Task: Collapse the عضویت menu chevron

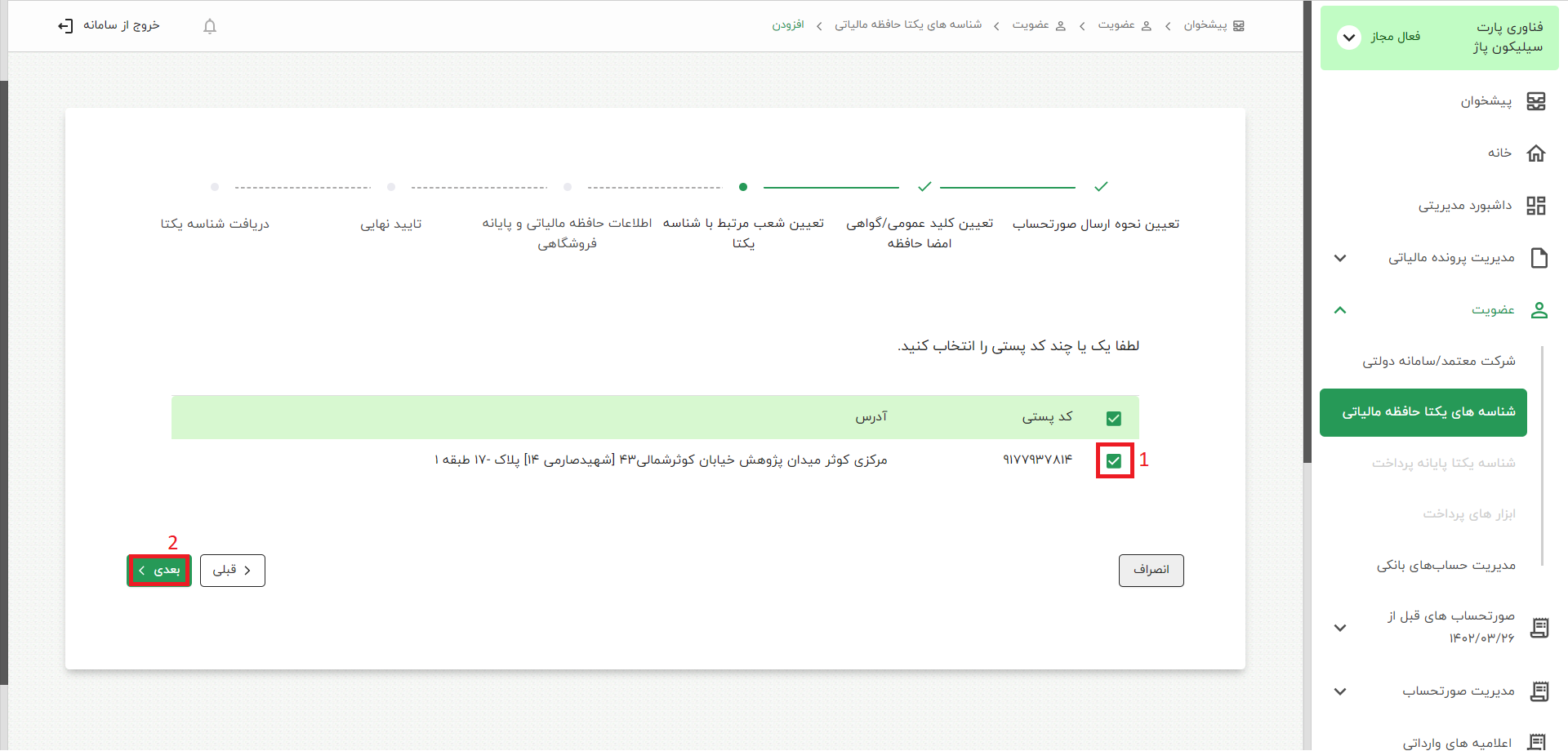Action: [1340, 310]
